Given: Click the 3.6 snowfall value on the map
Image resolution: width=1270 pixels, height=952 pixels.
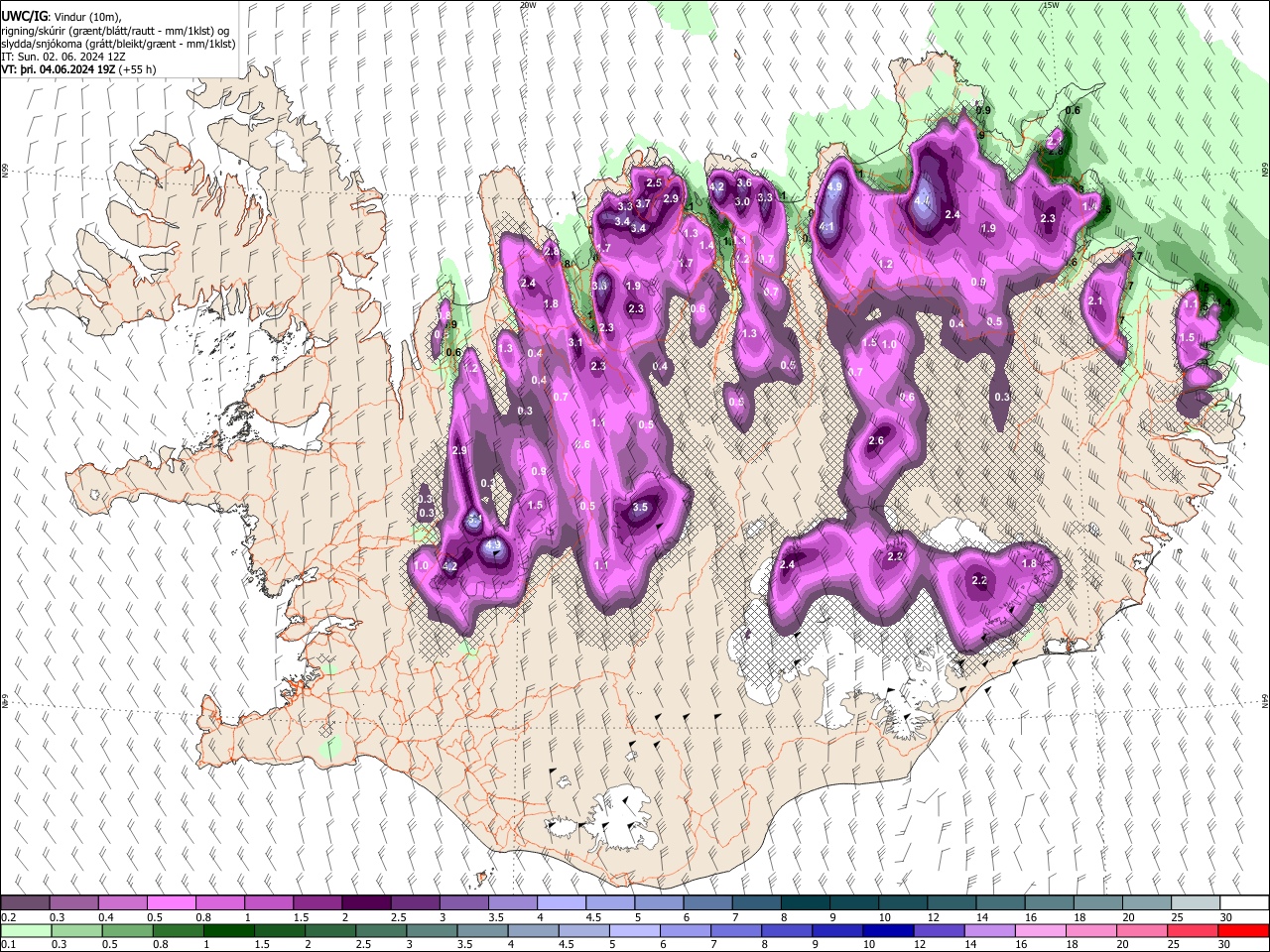Looking at the screenshot, I should pos(744,183).
